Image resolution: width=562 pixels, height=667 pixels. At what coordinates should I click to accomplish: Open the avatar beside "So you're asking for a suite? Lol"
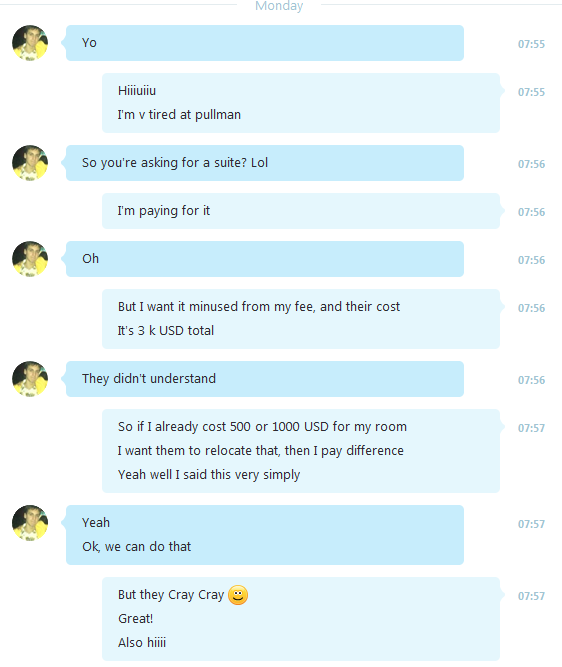tap(30, 163)
